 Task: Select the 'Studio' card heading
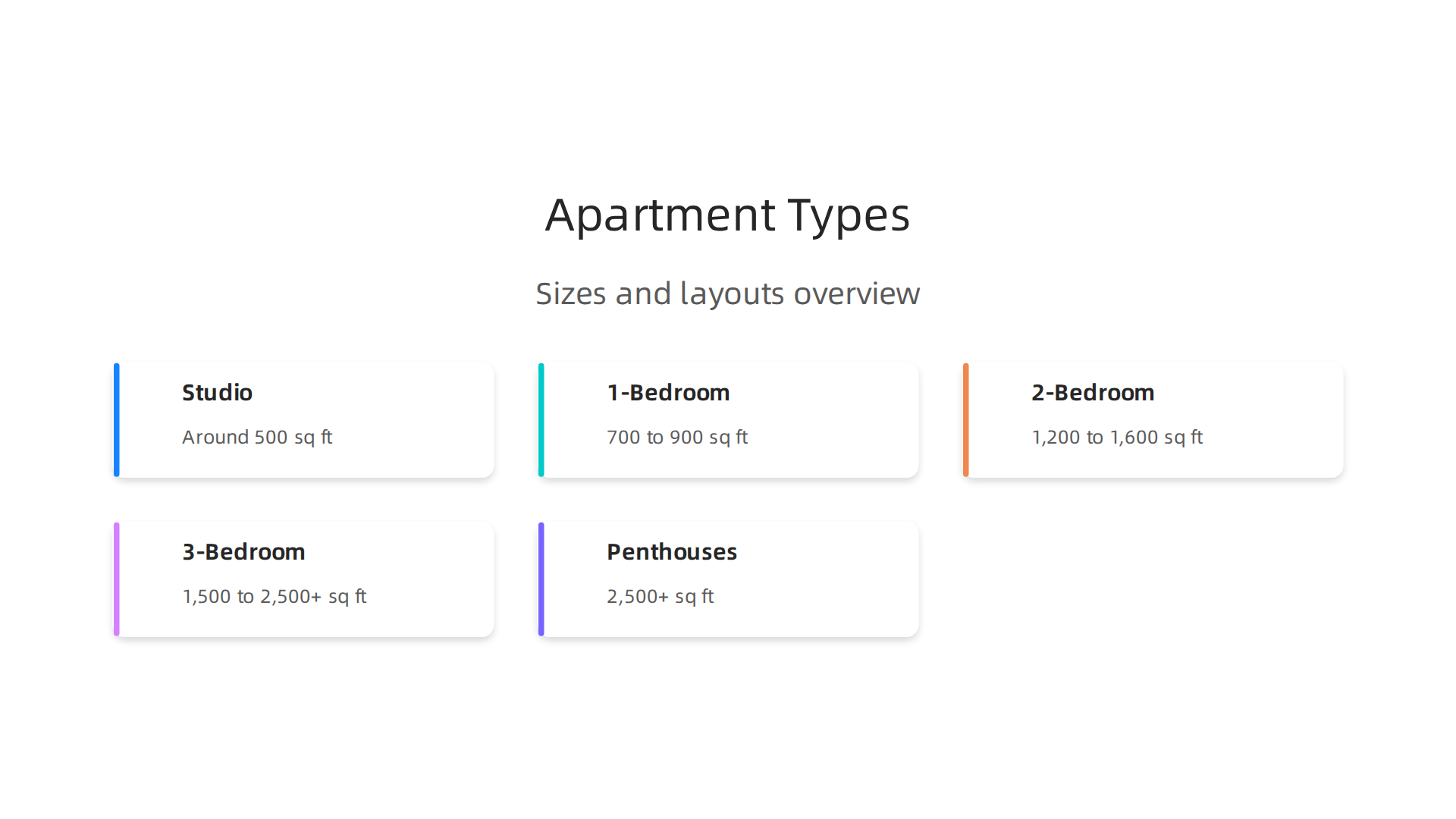pos(217,393)
